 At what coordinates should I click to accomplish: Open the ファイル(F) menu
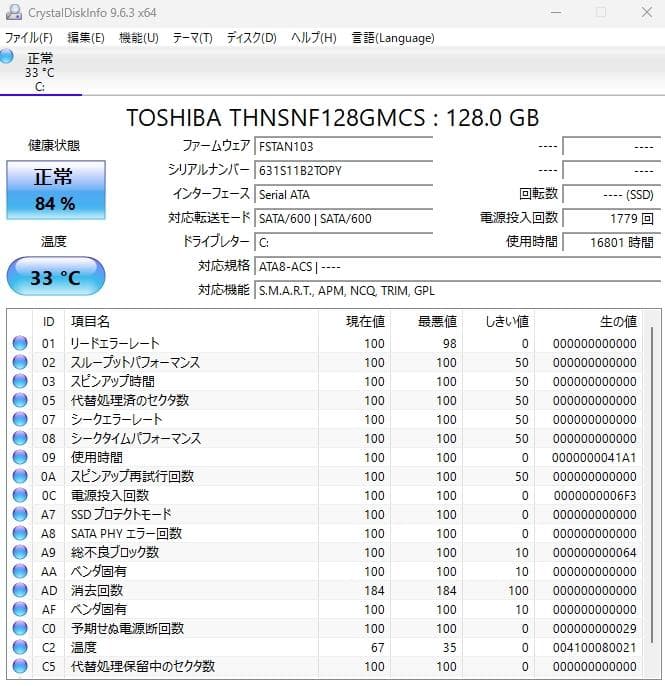tap(28, 38)
